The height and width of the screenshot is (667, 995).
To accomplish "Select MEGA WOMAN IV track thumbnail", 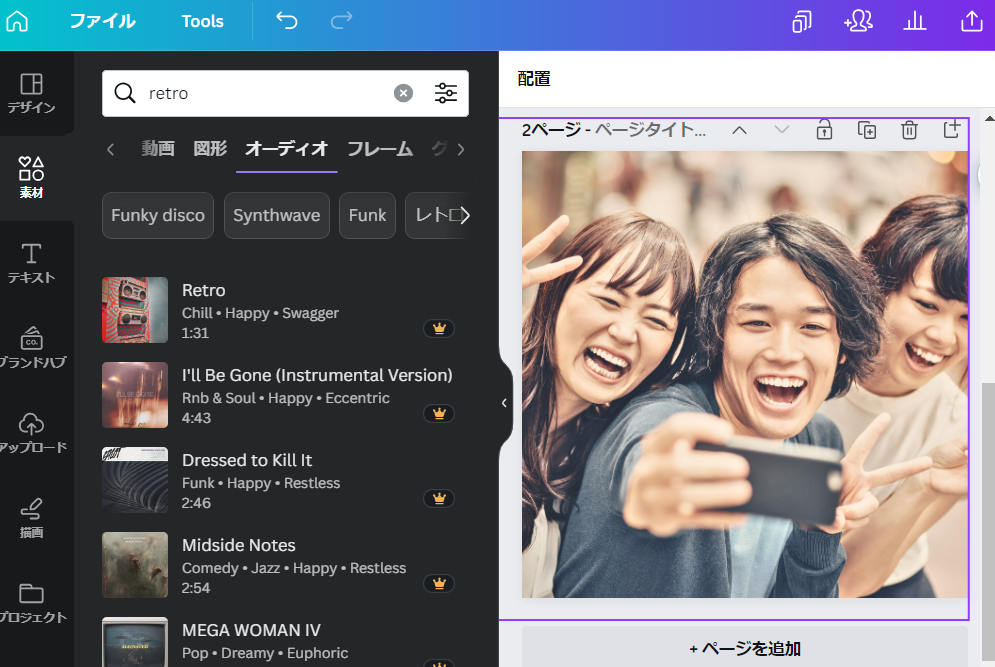I will pyautogui.click(x=135, y=642).
